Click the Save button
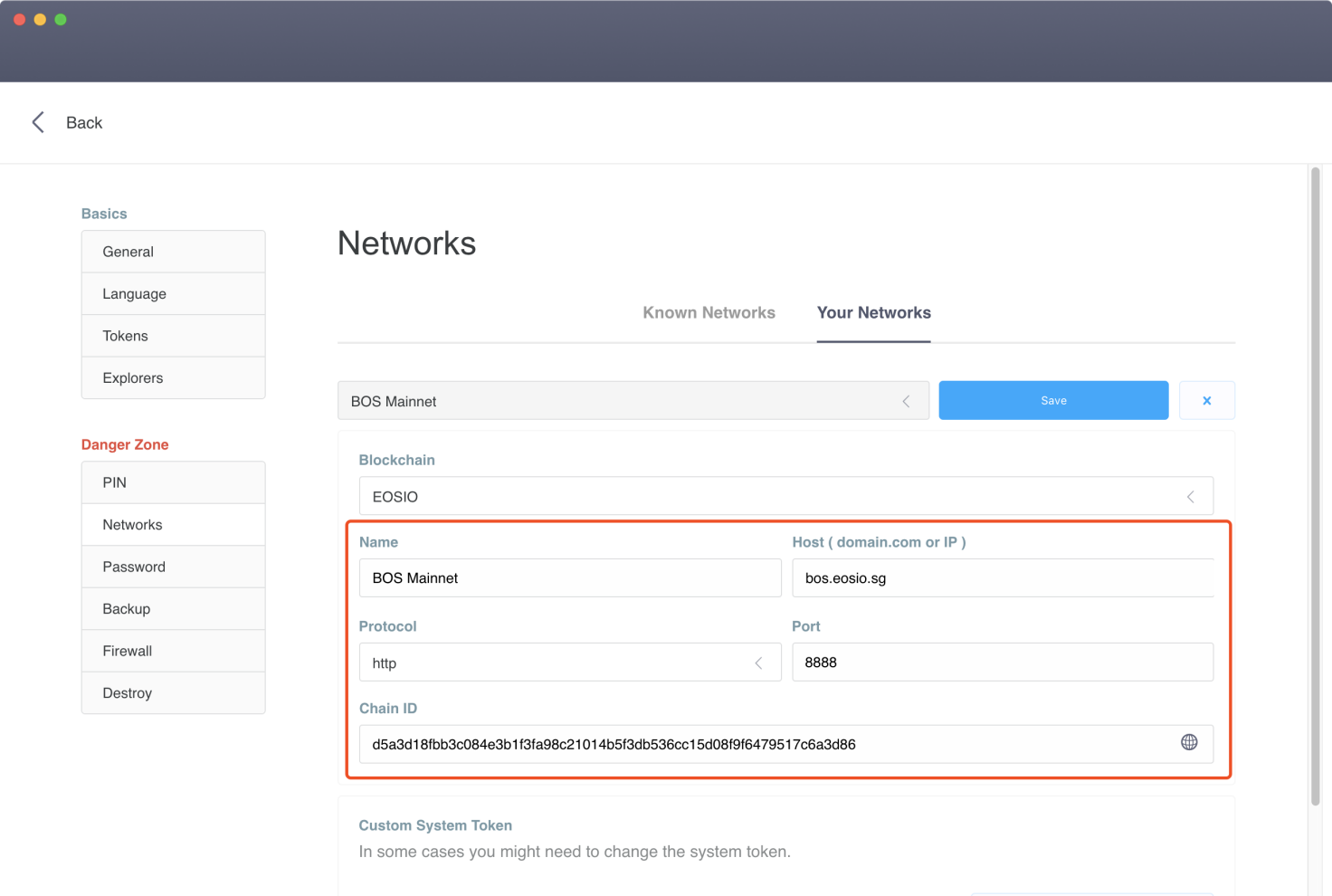This screenshot has width=1332, height=896. click(x=1053, y=400)
